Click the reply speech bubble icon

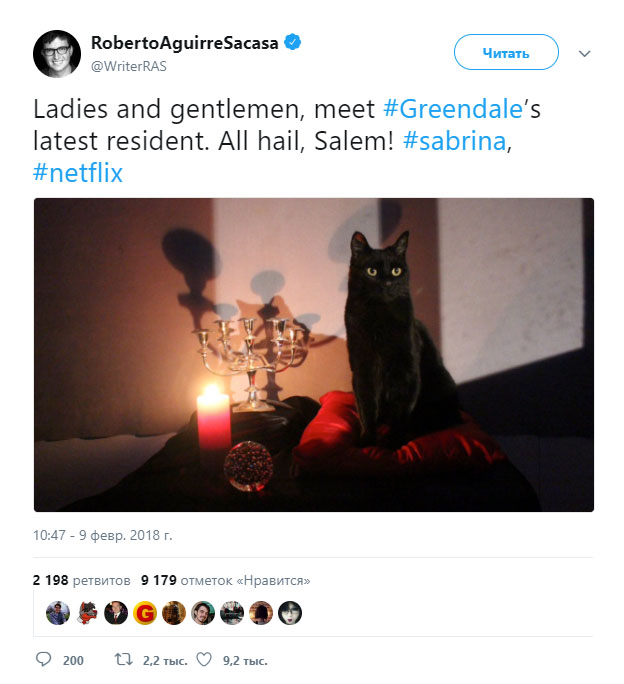pyautogui.click(x=43, y=659)
